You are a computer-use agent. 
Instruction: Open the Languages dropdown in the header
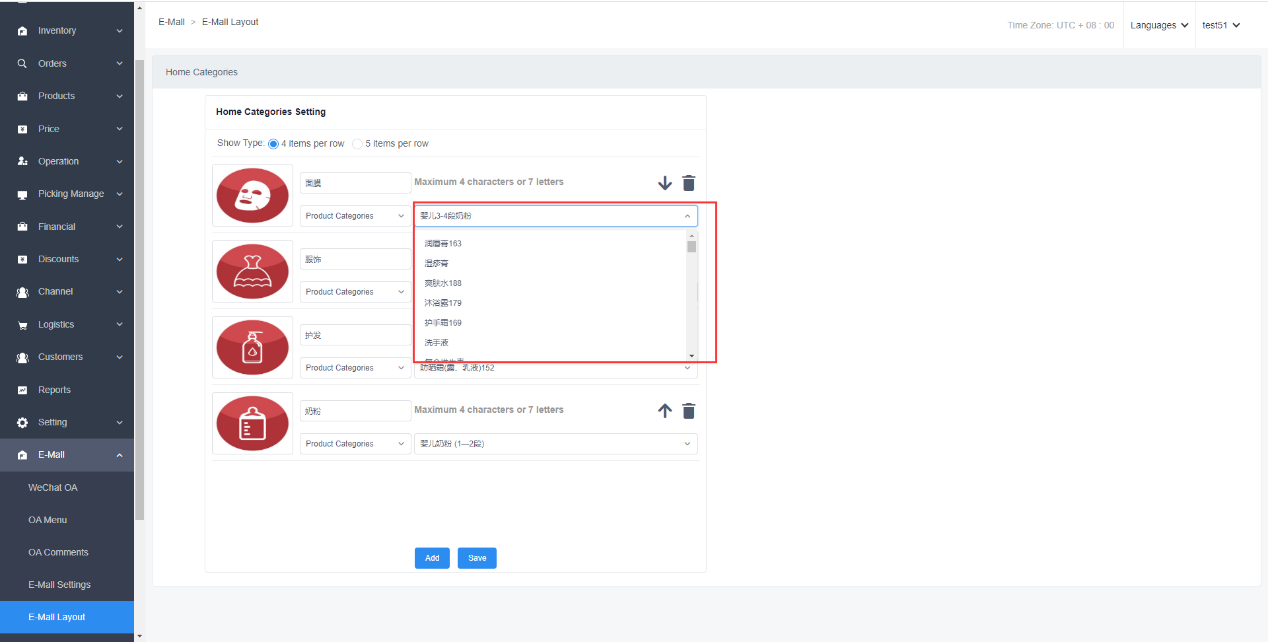click(1159, 25)
